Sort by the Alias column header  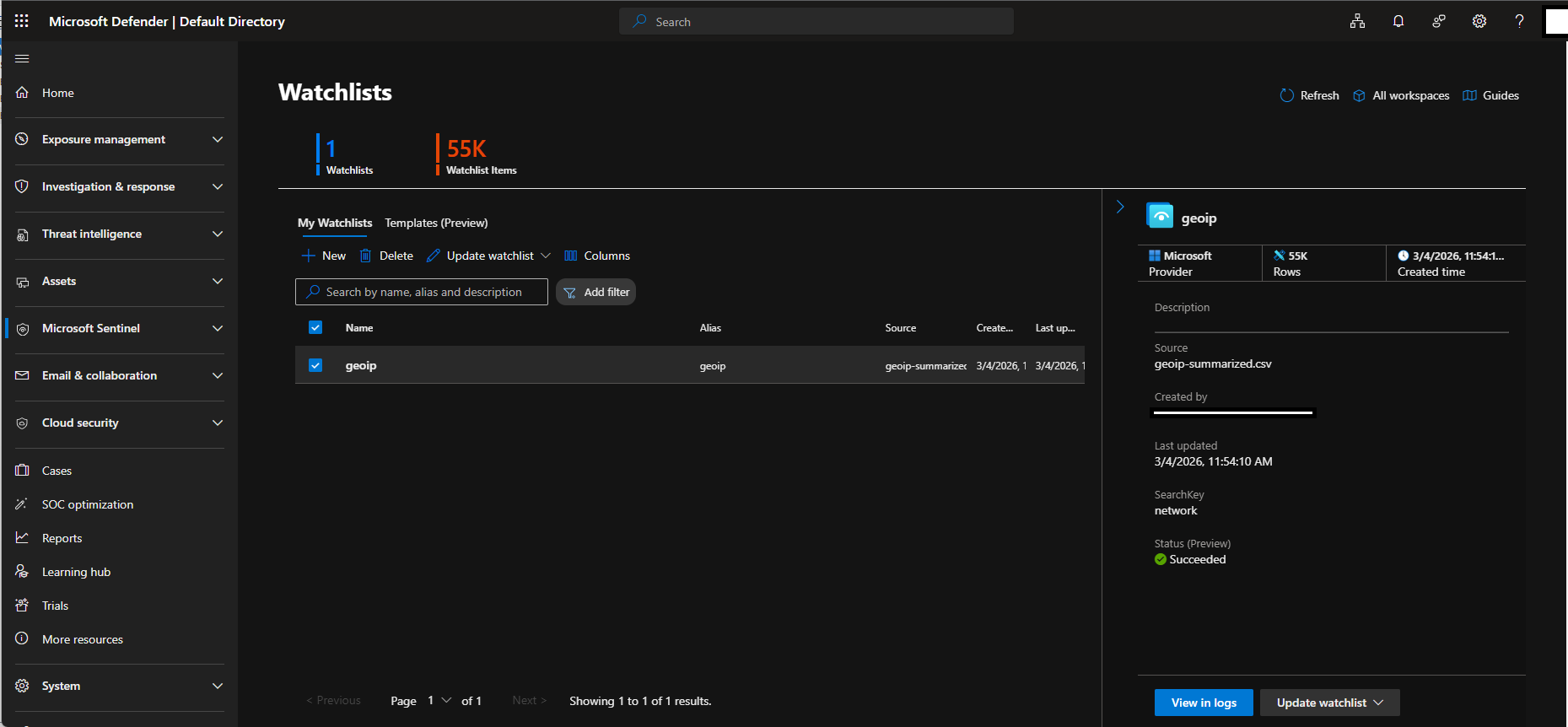[710, 327]
